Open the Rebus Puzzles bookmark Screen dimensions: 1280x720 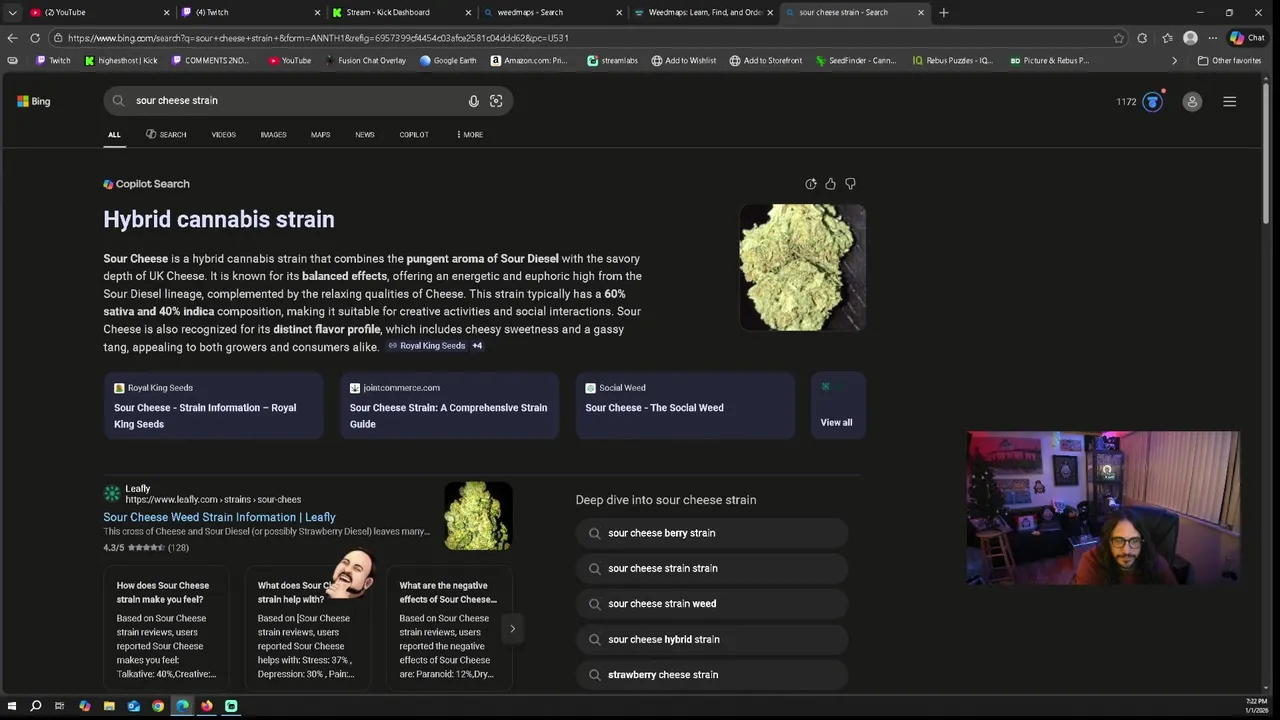pyautogui.click(x=952, y=60)
